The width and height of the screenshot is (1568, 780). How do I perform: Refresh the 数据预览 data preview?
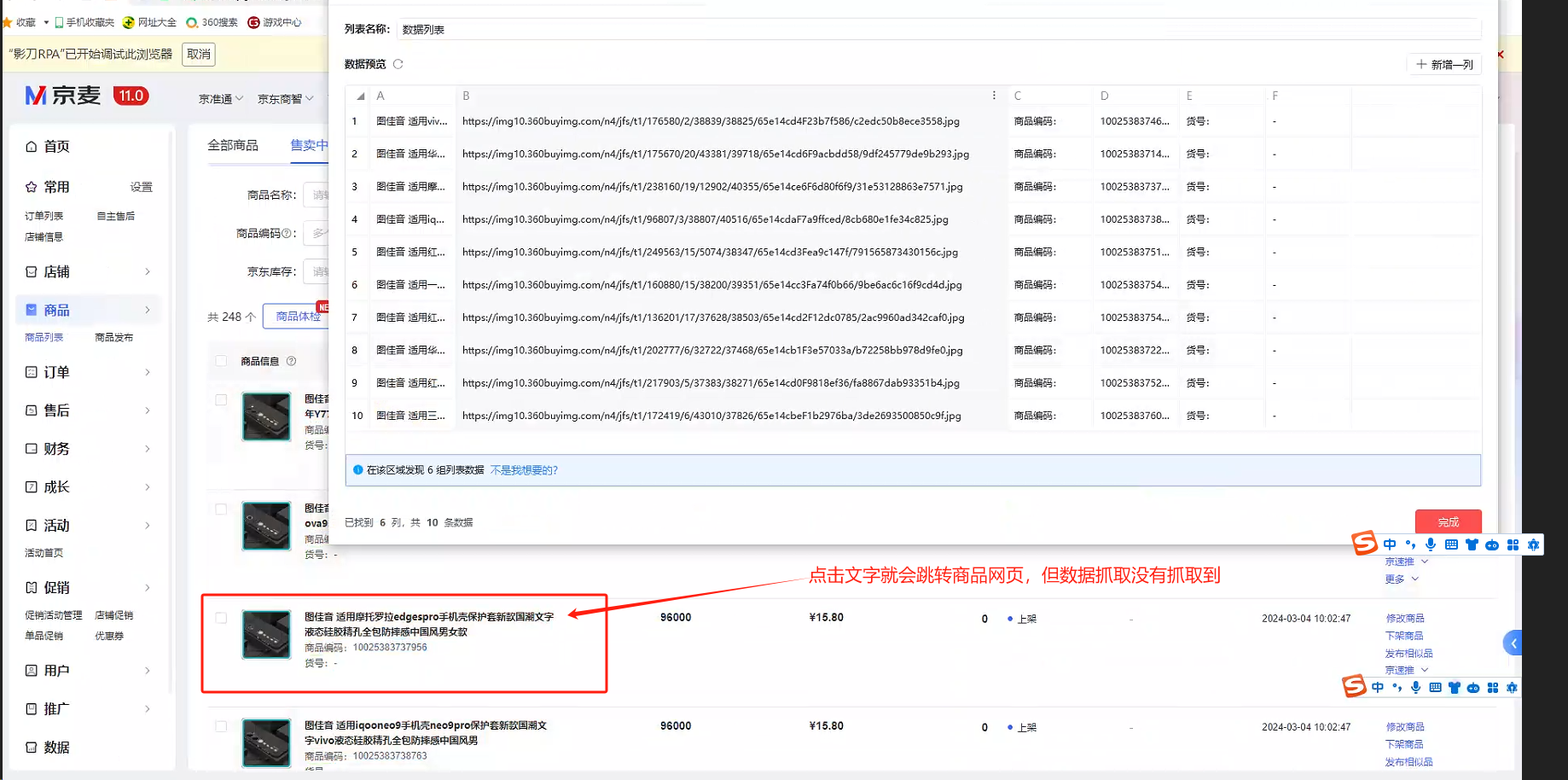click(398, 64)
